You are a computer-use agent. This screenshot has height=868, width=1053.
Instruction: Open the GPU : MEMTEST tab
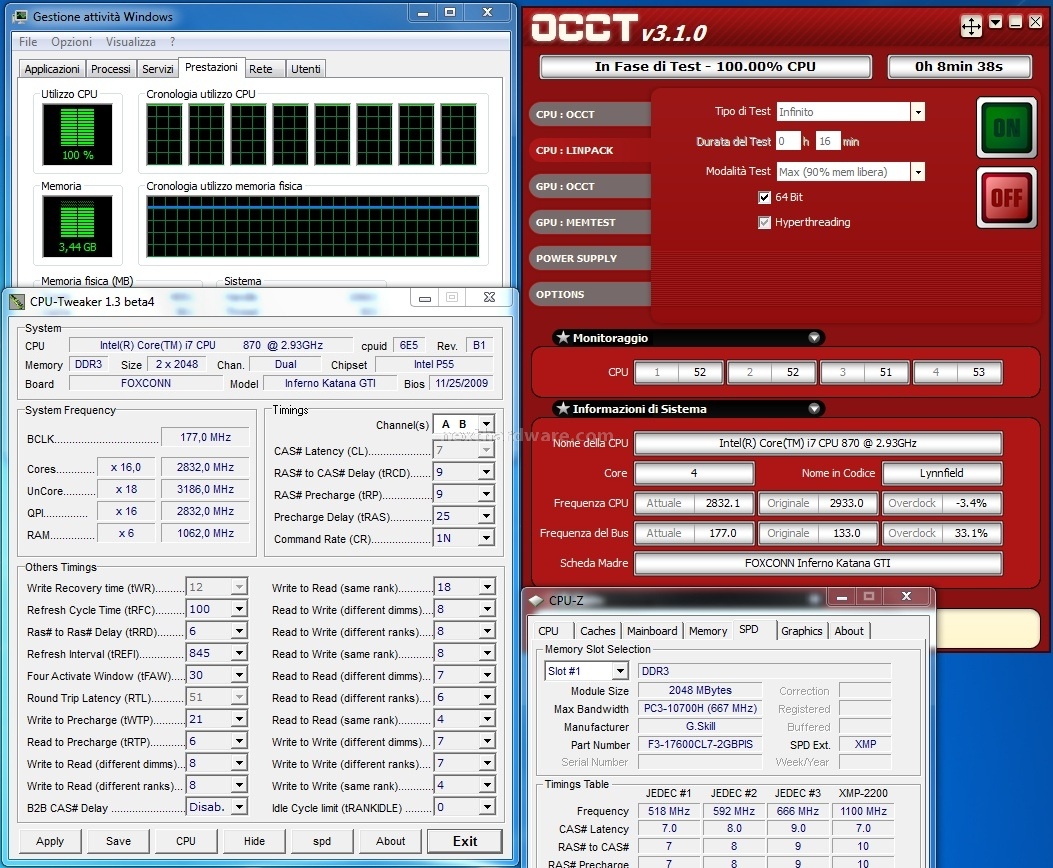[590, 222]
